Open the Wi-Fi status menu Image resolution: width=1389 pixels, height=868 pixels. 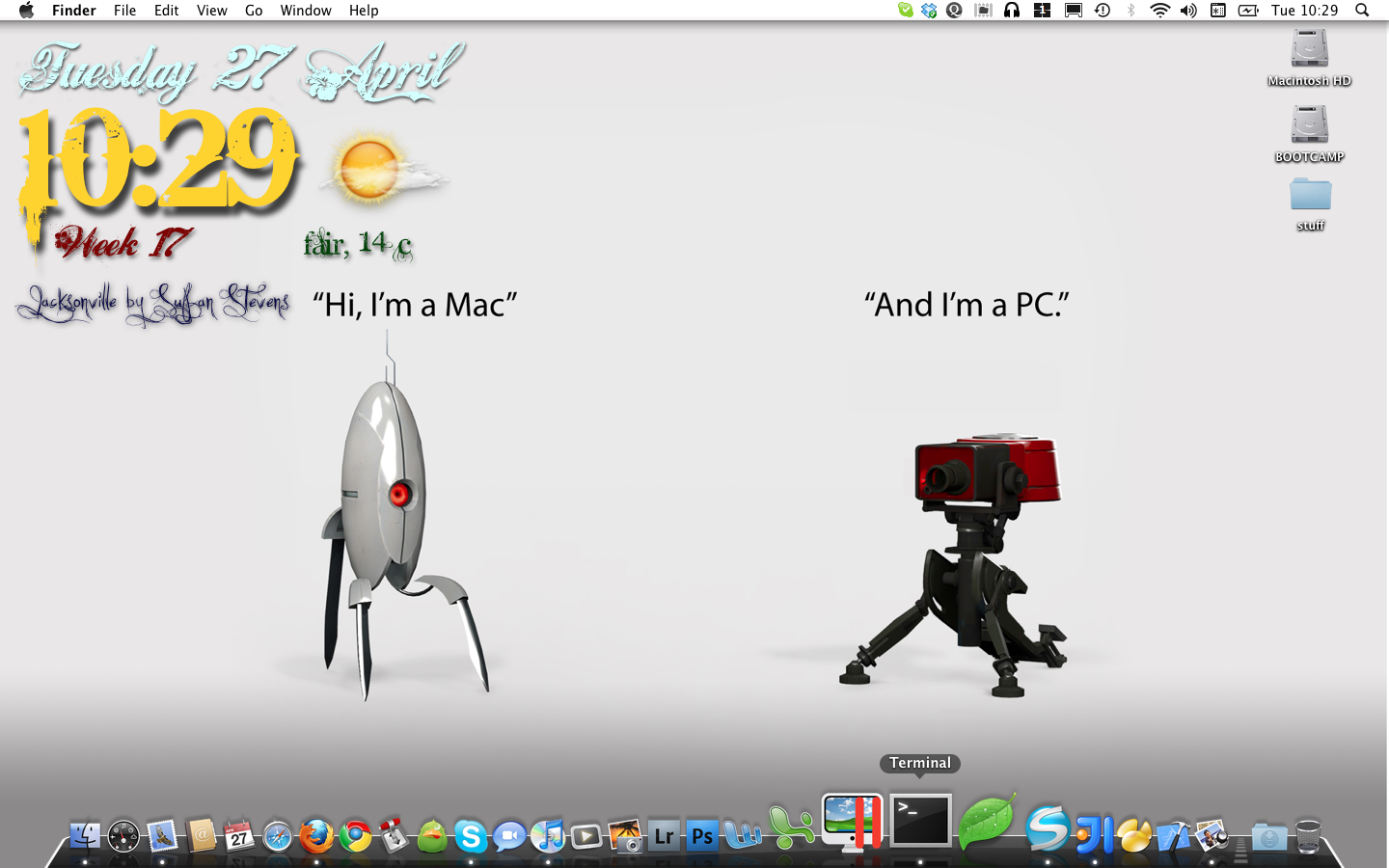click(1160, 11)
